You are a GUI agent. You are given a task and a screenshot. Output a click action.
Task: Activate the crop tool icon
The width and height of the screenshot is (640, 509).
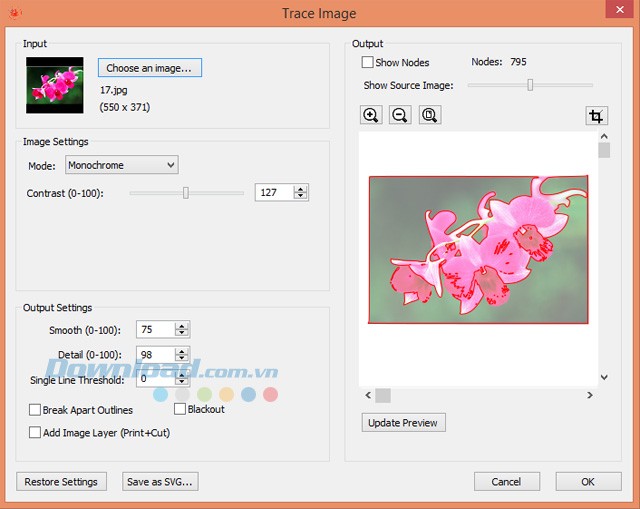coord(596,116)
